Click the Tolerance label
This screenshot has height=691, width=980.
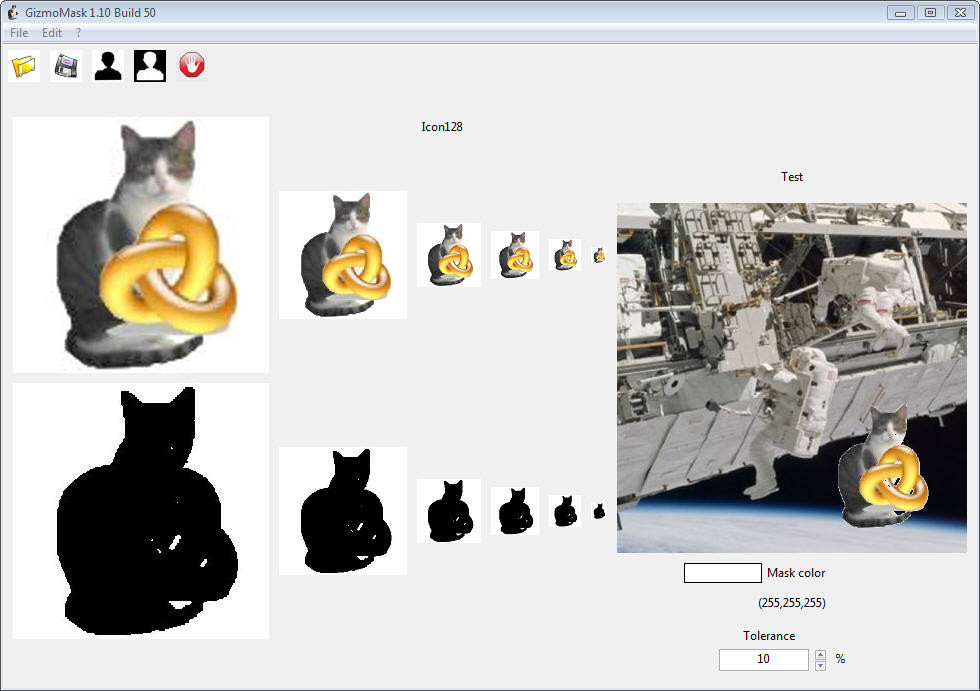click(x=769, y=636)
